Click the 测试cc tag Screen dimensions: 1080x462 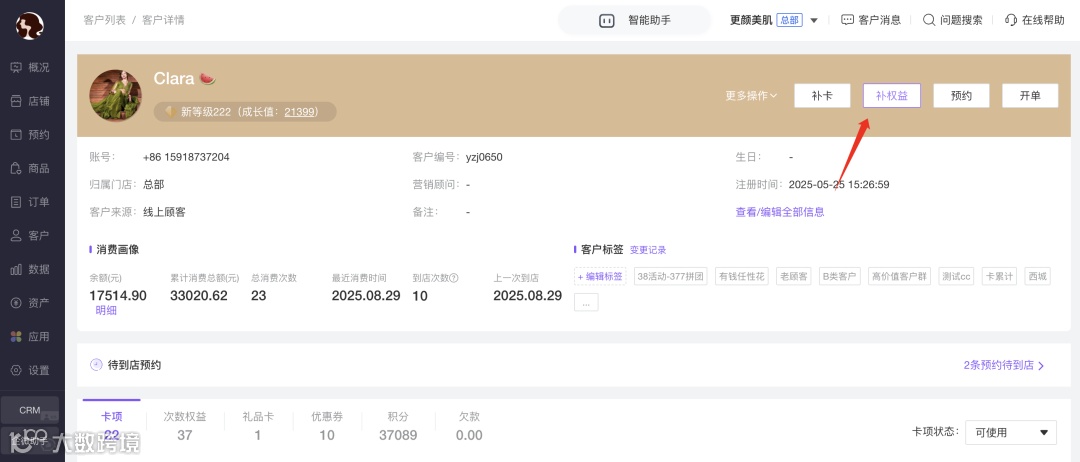956,277
